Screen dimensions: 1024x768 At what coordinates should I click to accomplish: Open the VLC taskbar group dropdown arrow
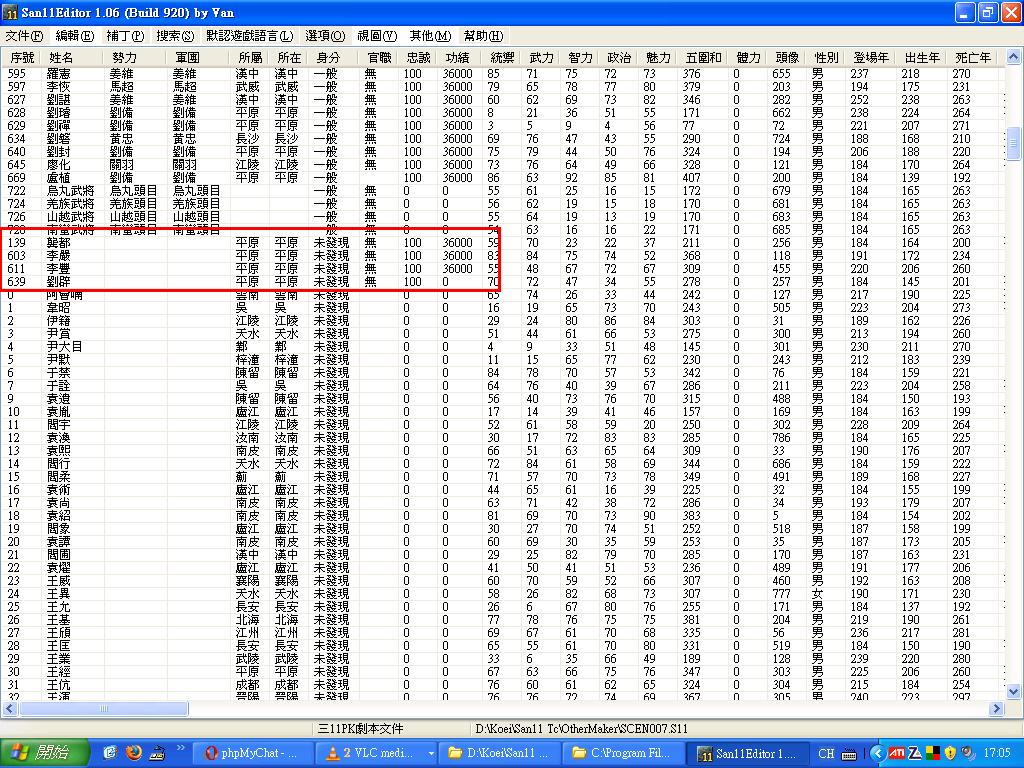coord(431,753)
